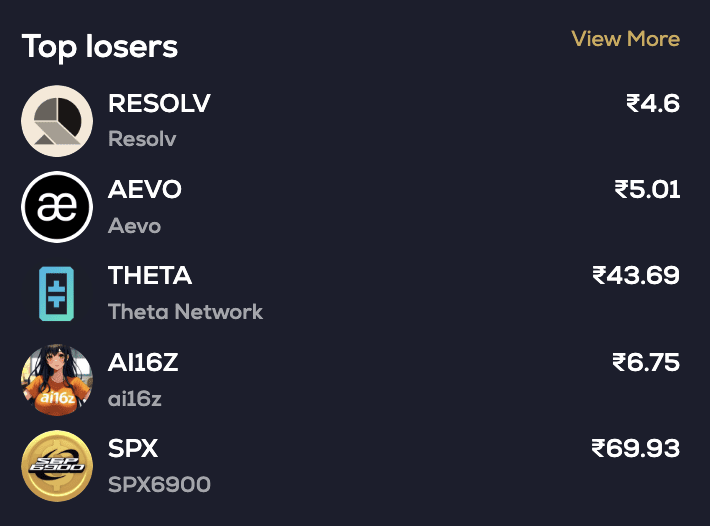Select the AEVO ticker name
710x526 pixels.
tap(145, 189)
